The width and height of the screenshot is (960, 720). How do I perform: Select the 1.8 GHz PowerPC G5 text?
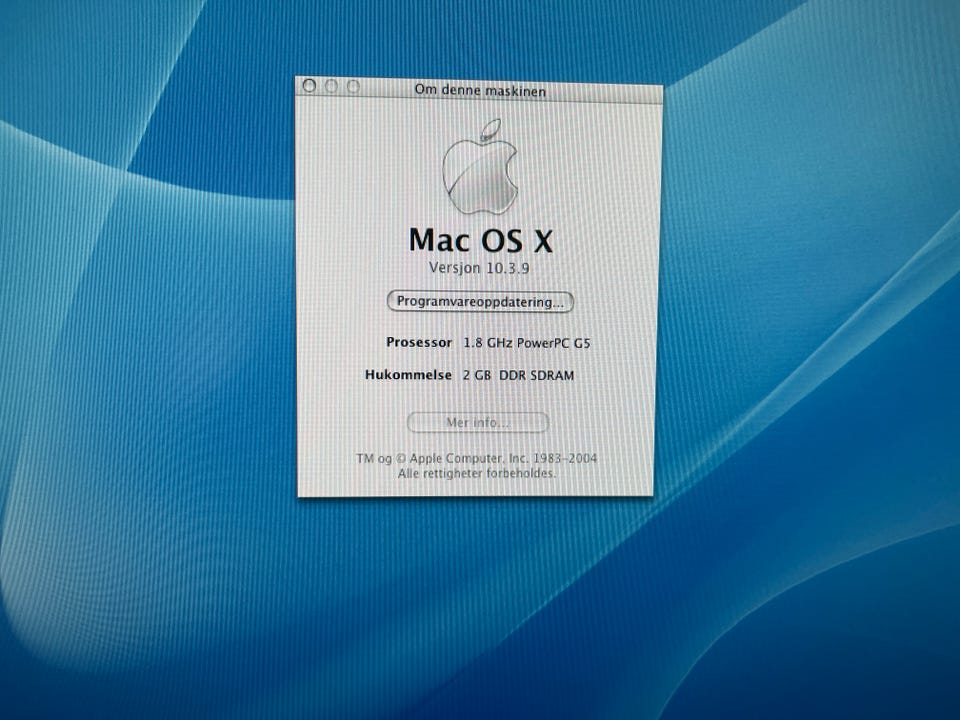(x=527, y=343)
